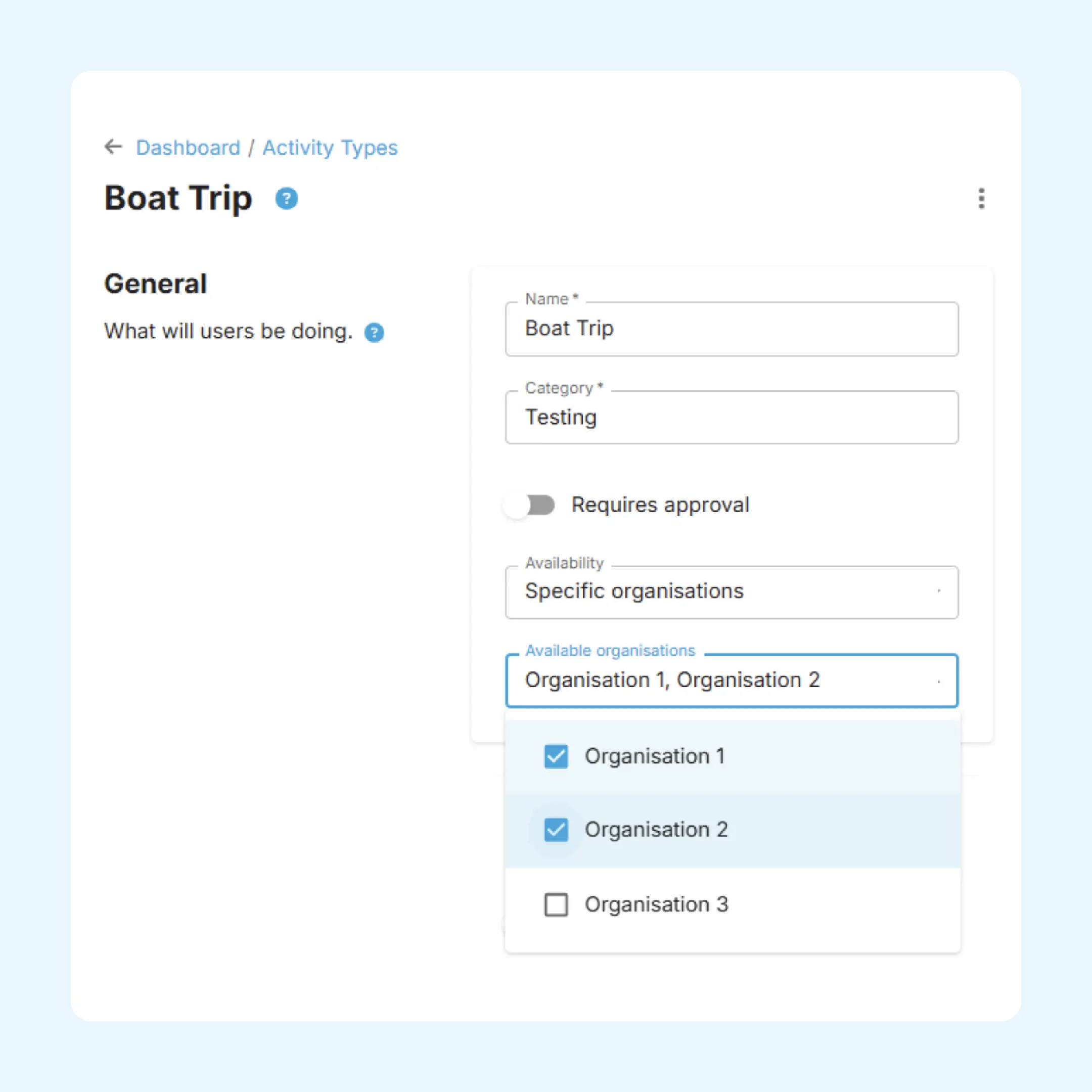Viewport: 1092px width, 1092px height.
Task: Go to the Dashboard breadcrumb link
Action: (x=188, y=148)
